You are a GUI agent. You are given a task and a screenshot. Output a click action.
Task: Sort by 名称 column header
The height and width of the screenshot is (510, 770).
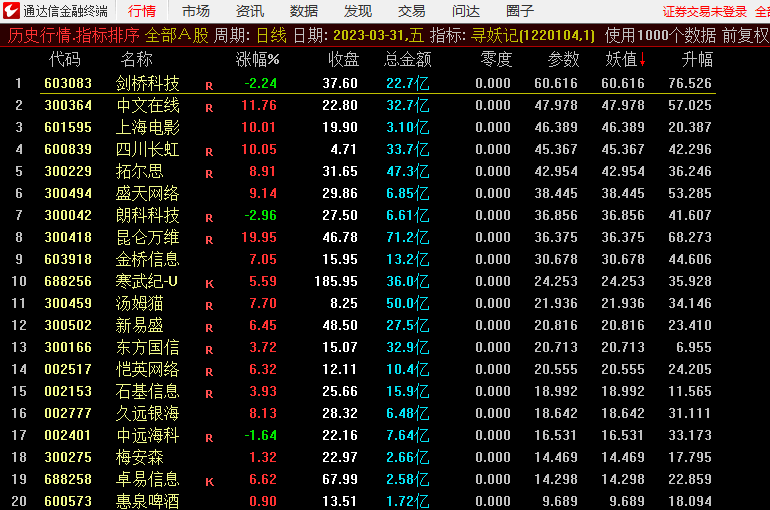(137, 59)
